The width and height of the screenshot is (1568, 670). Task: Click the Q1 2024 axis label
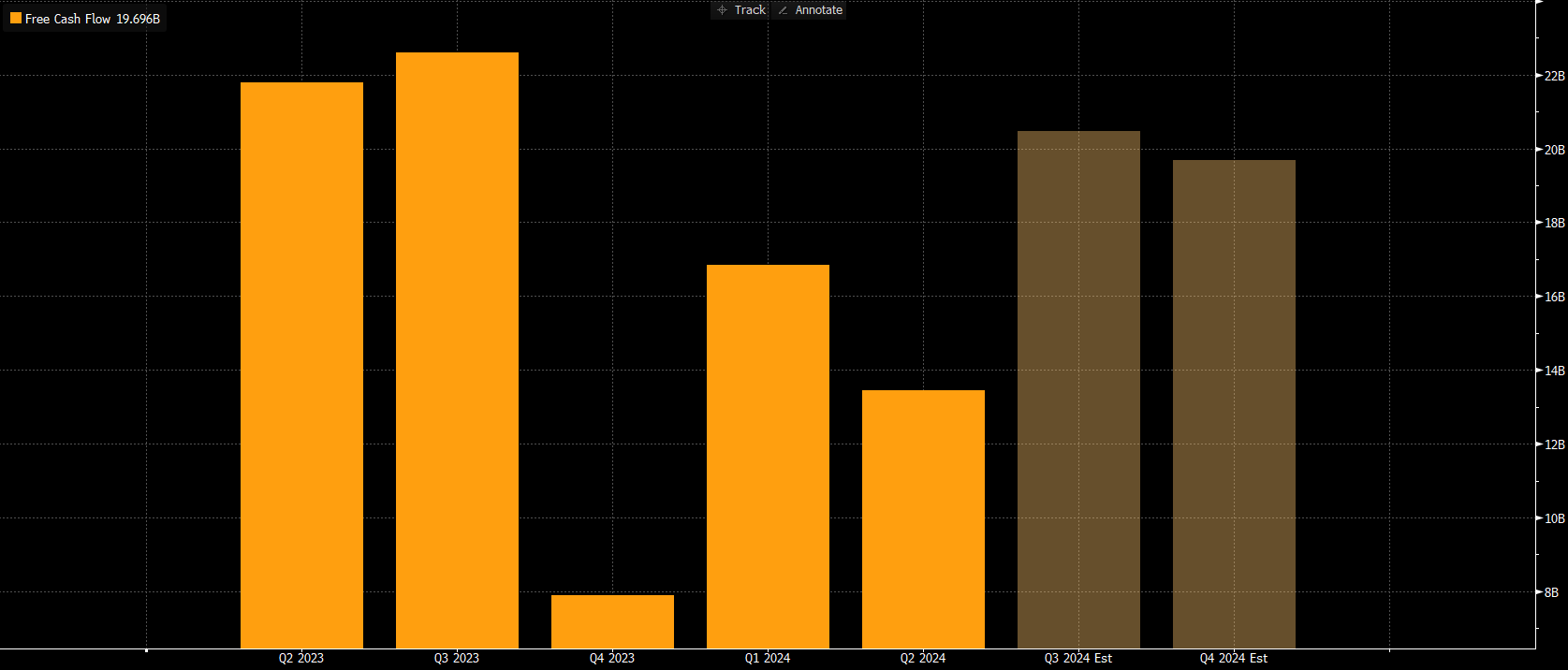[x=768, y=659]
